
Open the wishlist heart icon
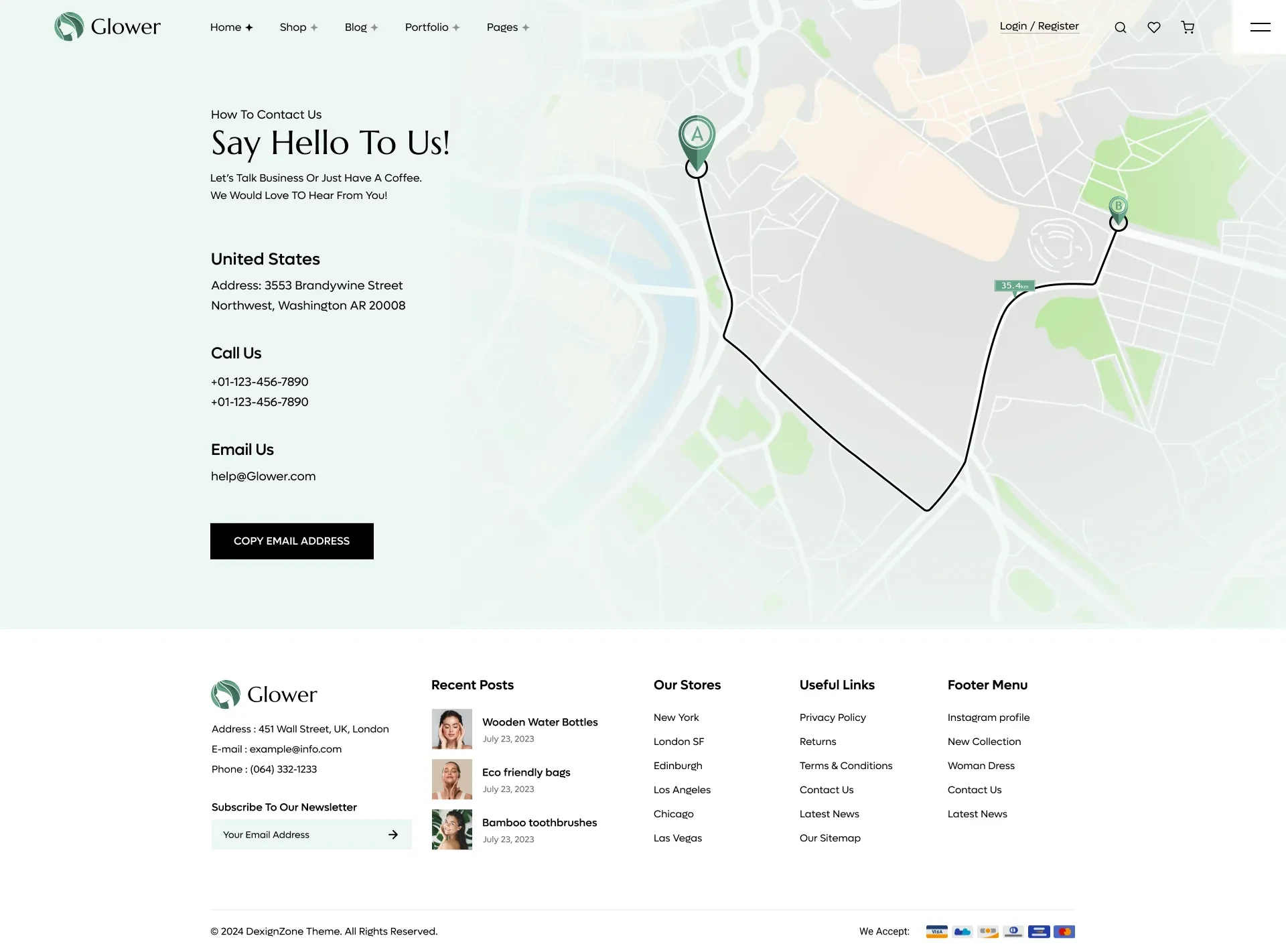(x=1154, y=27)
